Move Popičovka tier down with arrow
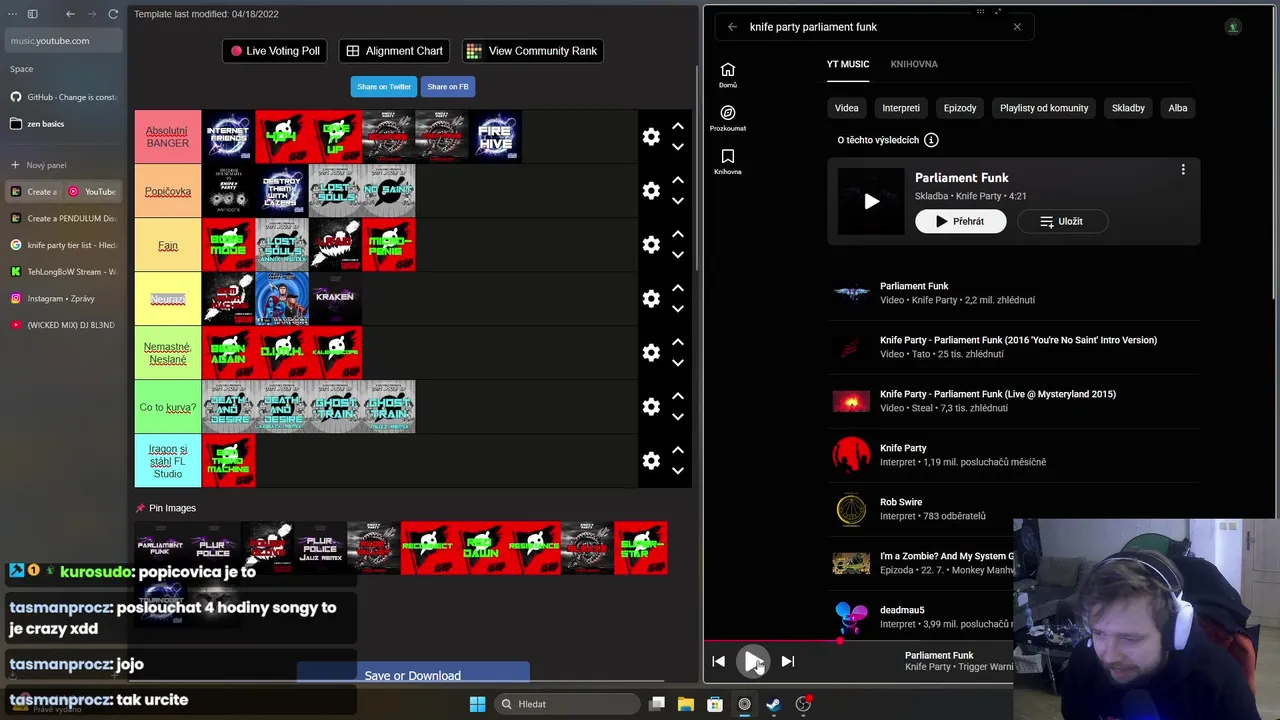Viewport: 1280px width, 720px height. (x=678, y=201)
